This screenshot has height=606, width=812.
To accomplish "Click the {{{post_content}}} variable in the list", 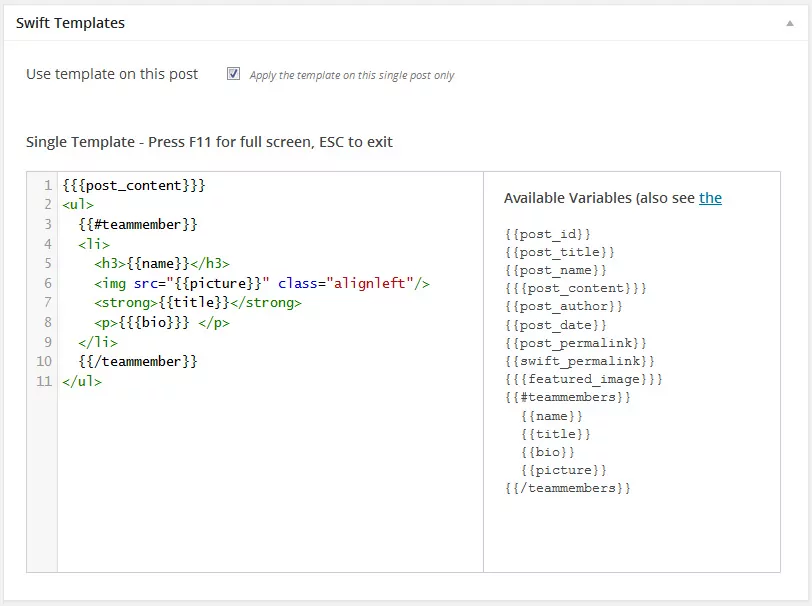I will tap(576, 288).
